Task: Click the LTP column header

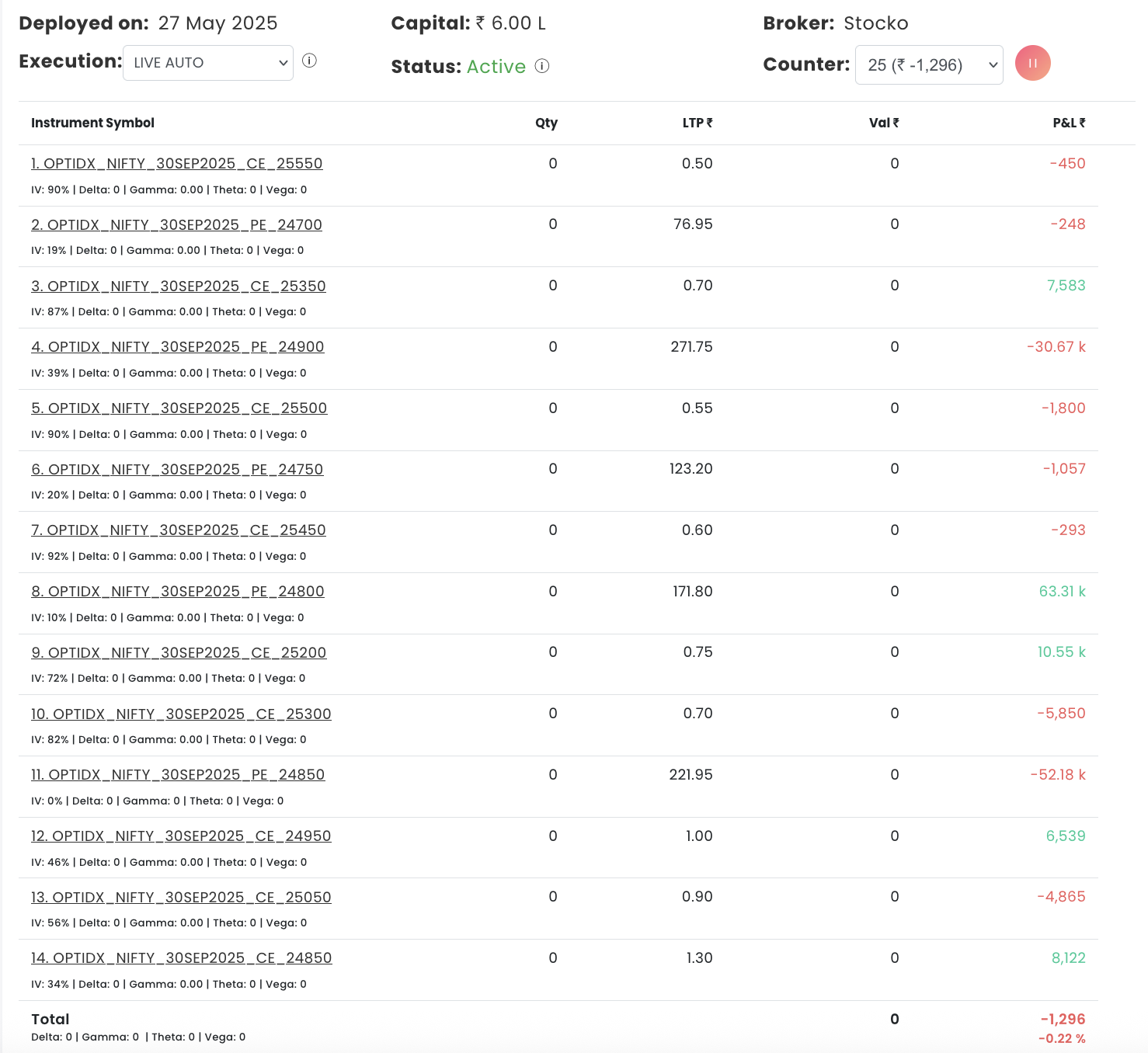Action: (697, 123)
